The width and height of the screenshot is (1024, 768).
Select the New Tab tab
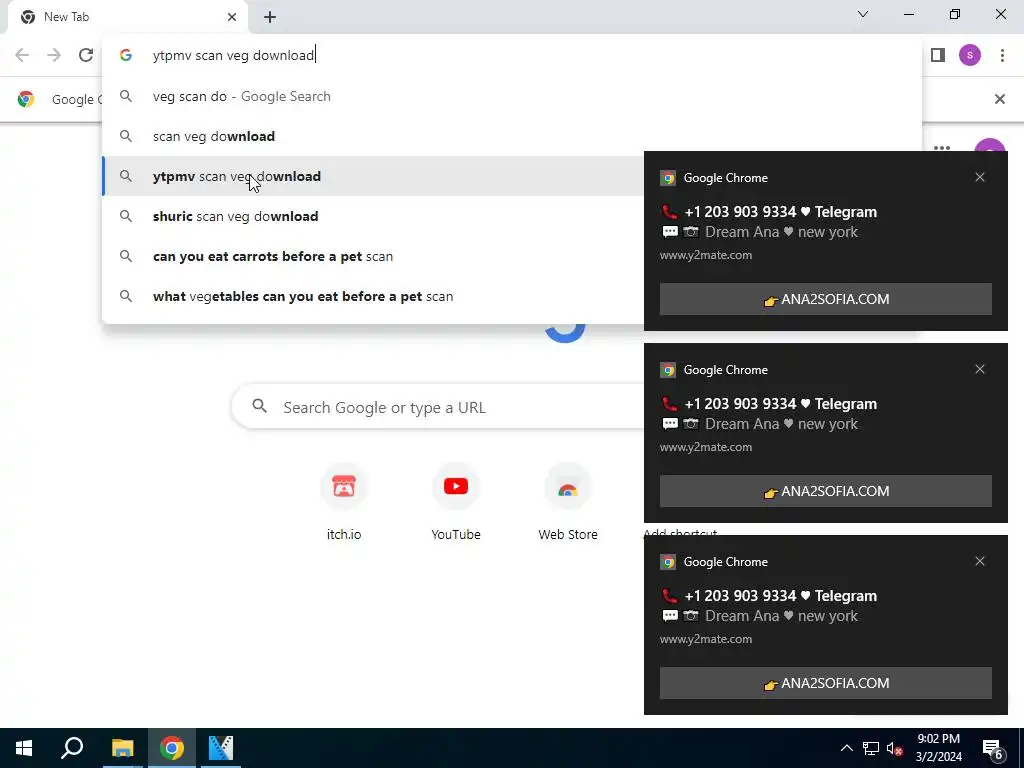(128, 17)
